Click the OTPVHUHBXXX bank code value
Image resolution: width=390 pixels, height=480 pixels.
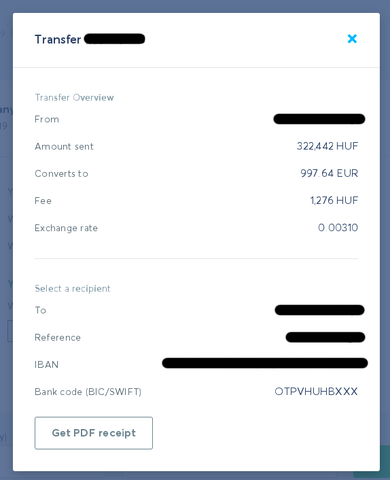[x=316, y=391]
